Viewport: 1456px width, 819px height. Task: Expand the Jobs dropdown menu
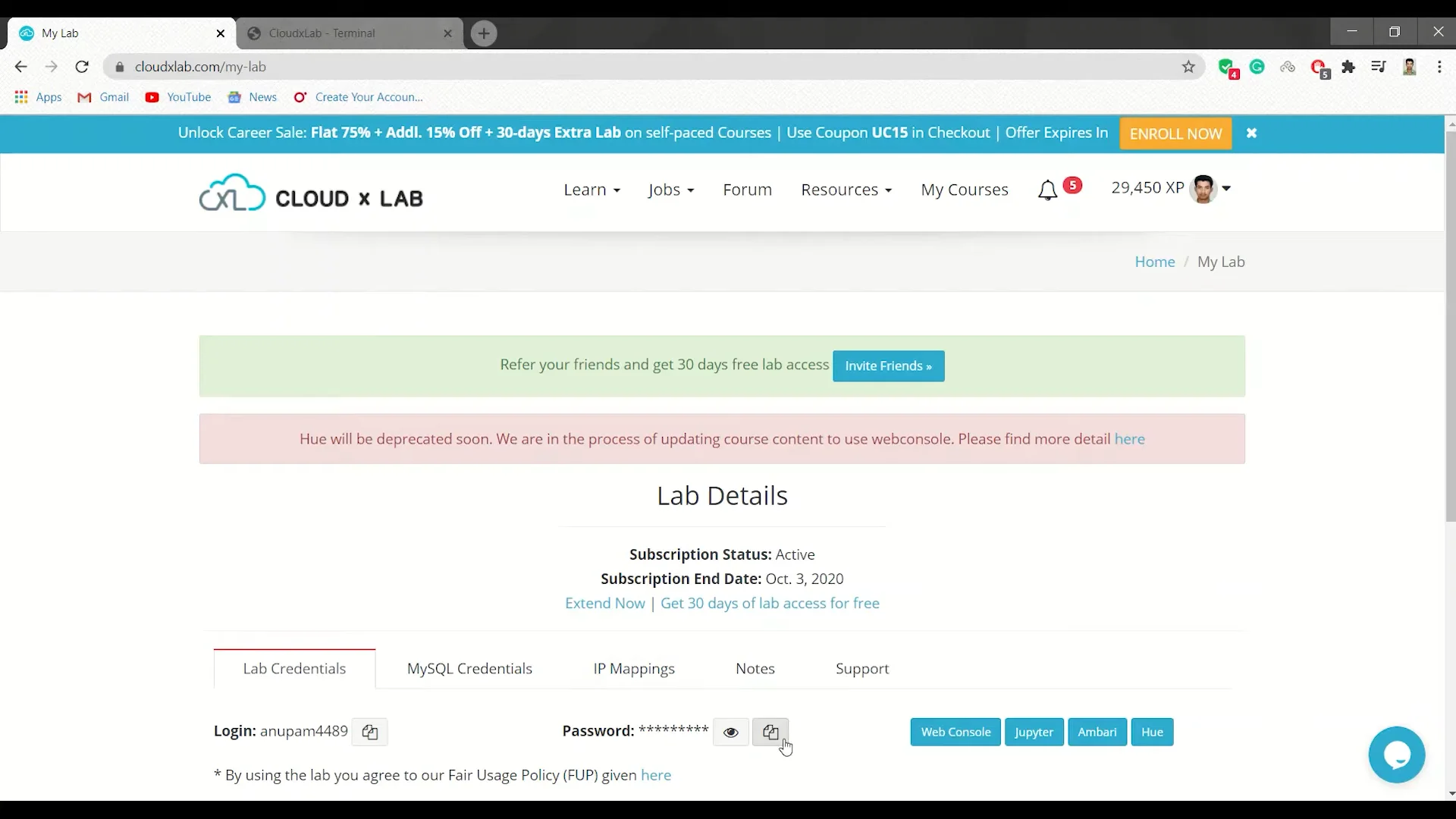click(x=671, y=190)
